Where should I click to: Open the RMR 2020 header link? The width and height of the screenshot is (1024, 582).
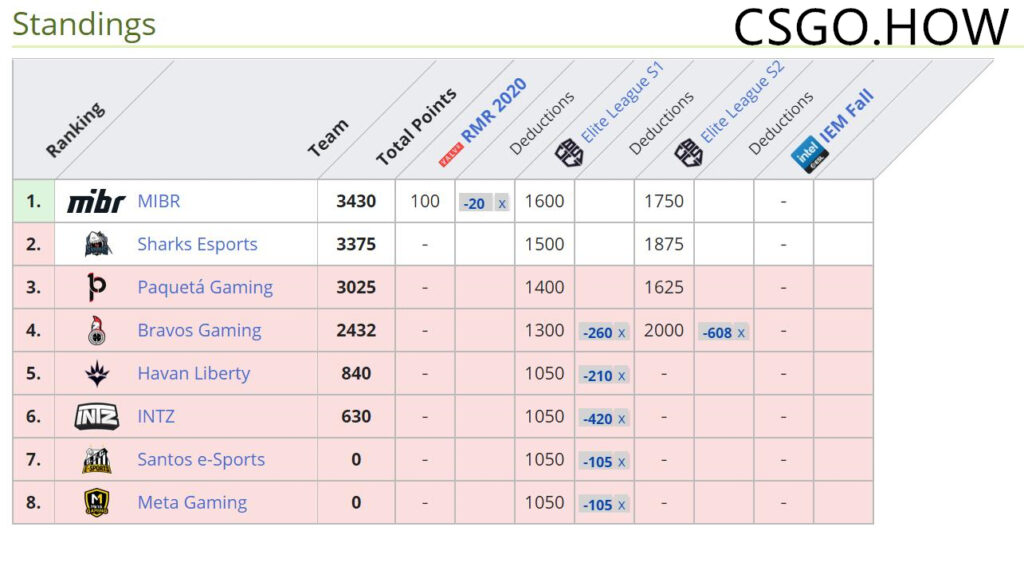click(494, 109)
